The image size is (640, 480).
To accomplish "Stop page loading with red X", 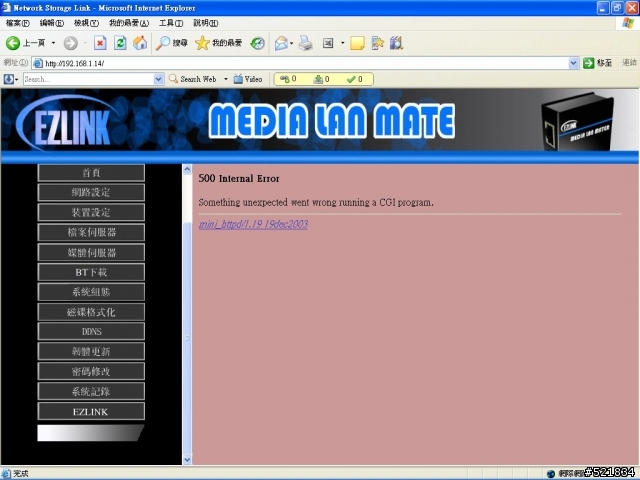I will 100,43.
